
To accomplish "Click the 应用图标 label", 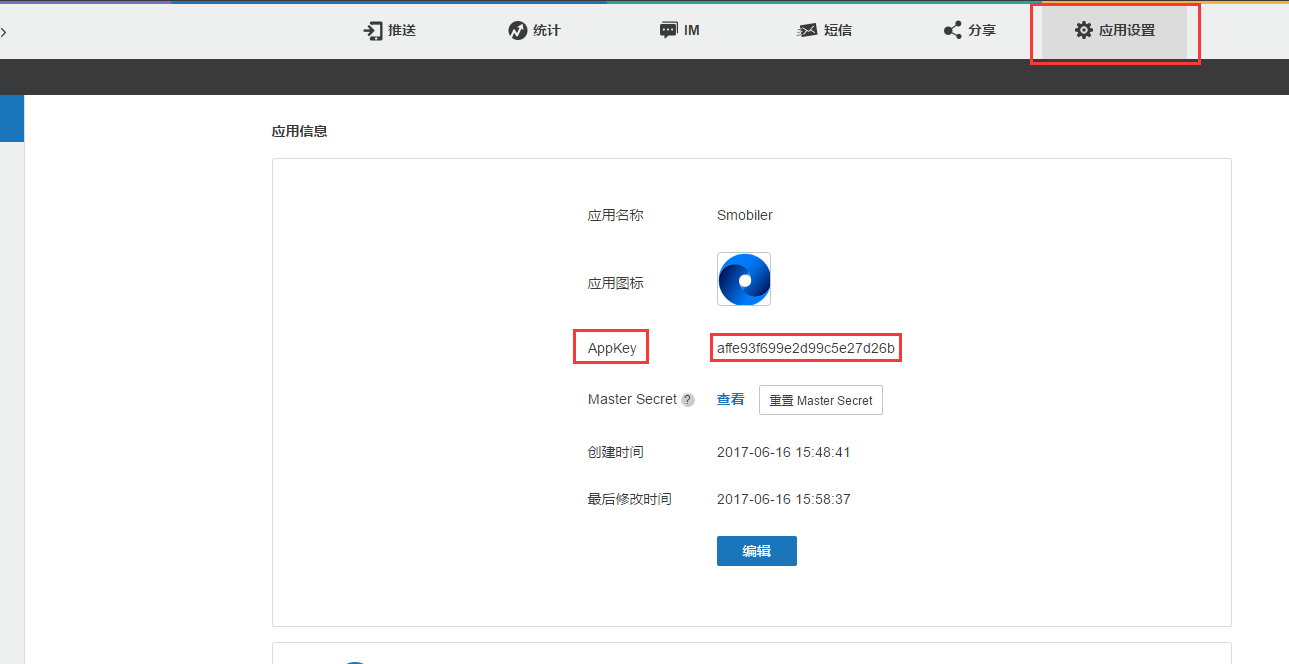I will point(616,283).
